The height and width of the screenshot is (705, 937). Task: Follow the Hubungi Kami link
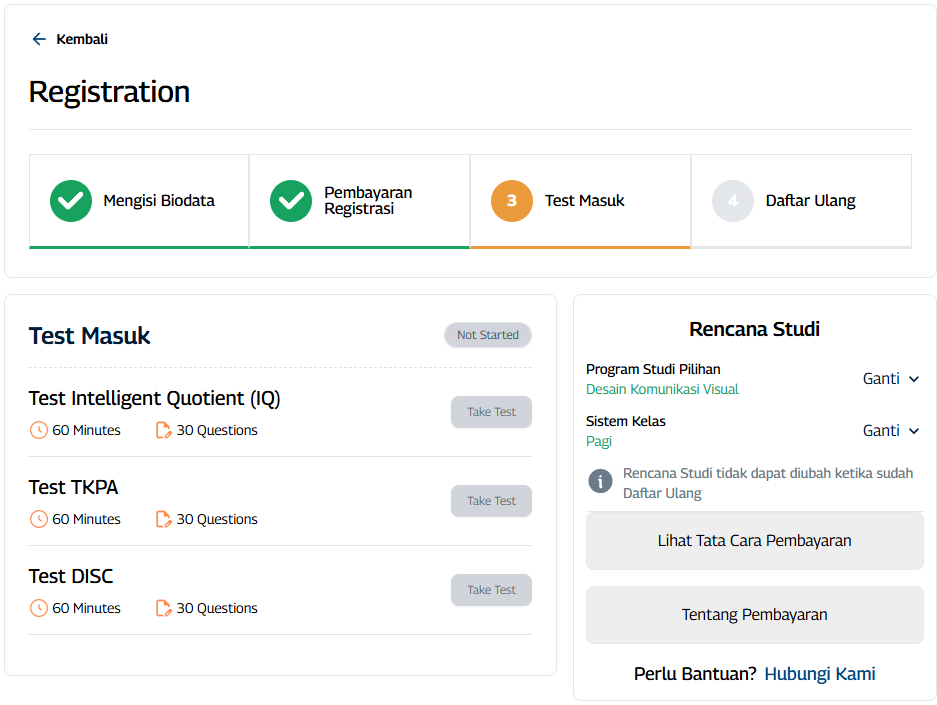pos(819,674)
